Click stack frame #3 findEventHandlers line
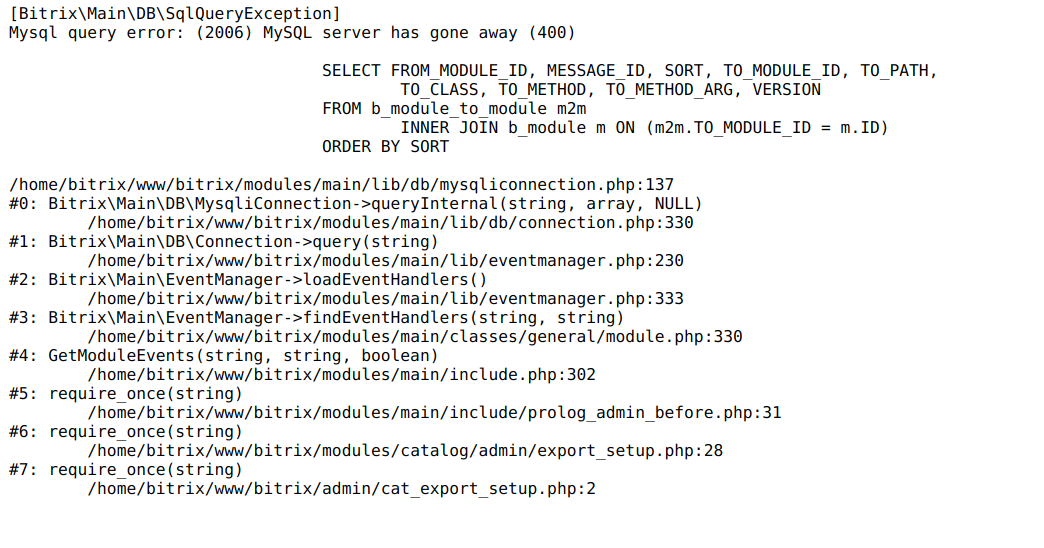 (317, 318)
